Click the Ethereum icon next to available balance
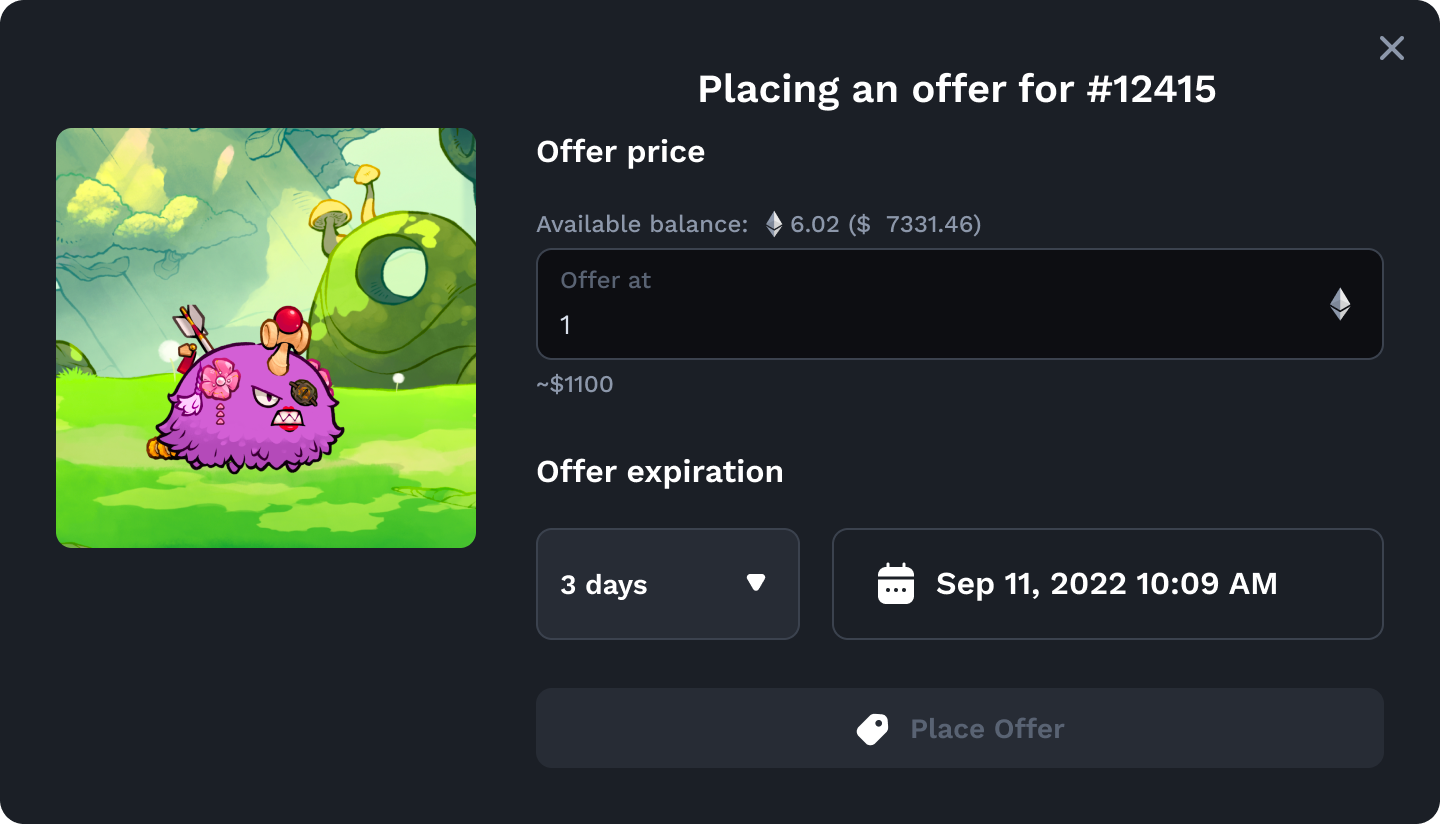 pos(773,224)
